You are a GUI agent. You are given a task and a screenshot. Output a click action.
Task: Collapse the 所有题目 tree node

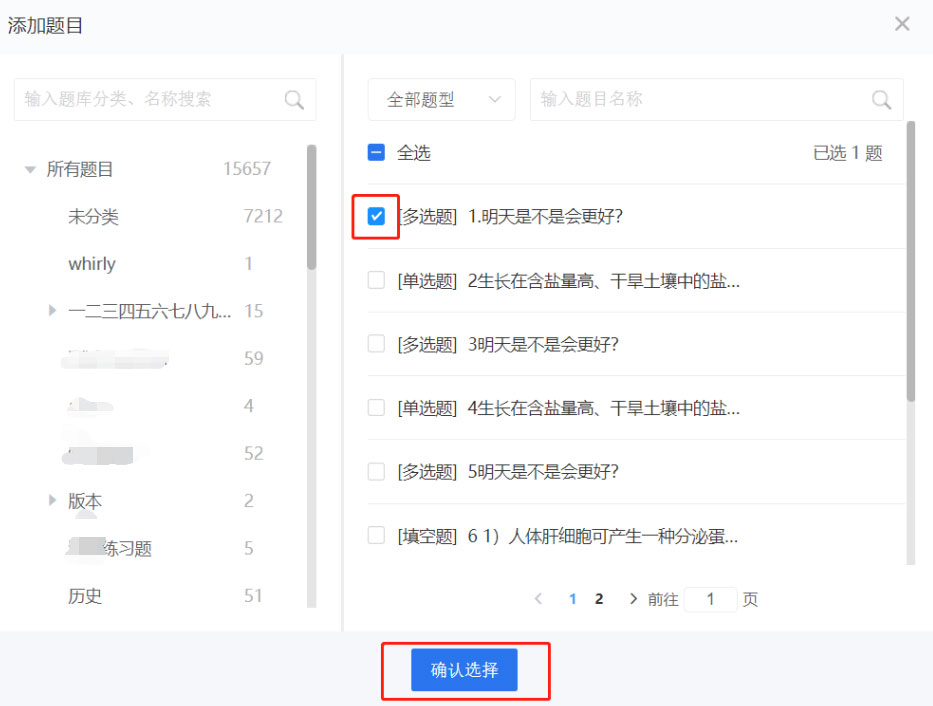point(30,170)
